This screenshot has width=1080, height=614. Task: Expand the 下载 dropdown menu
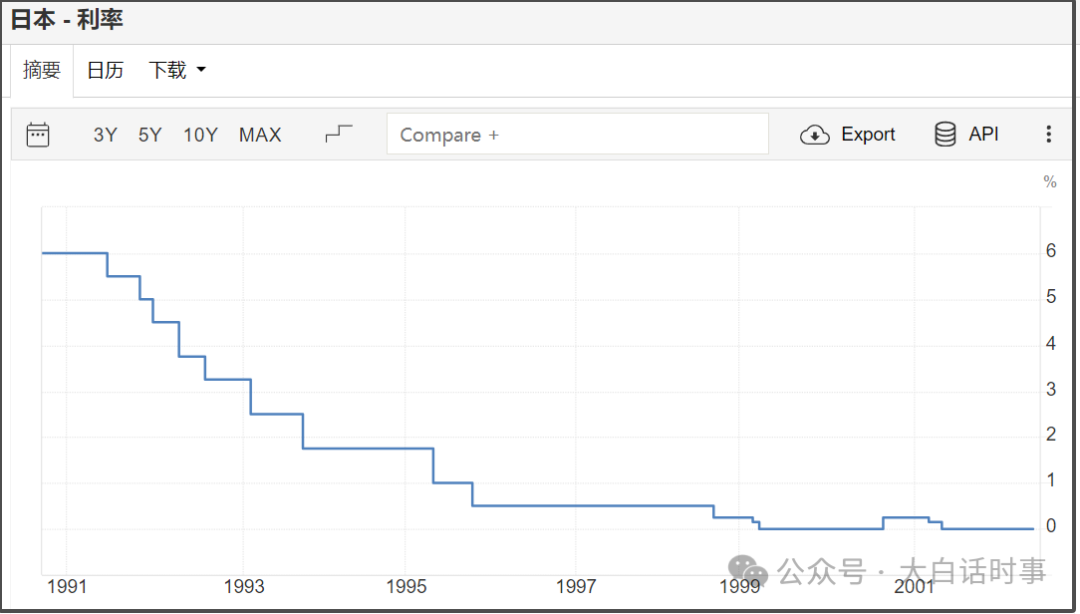click(x=177, y=70)
